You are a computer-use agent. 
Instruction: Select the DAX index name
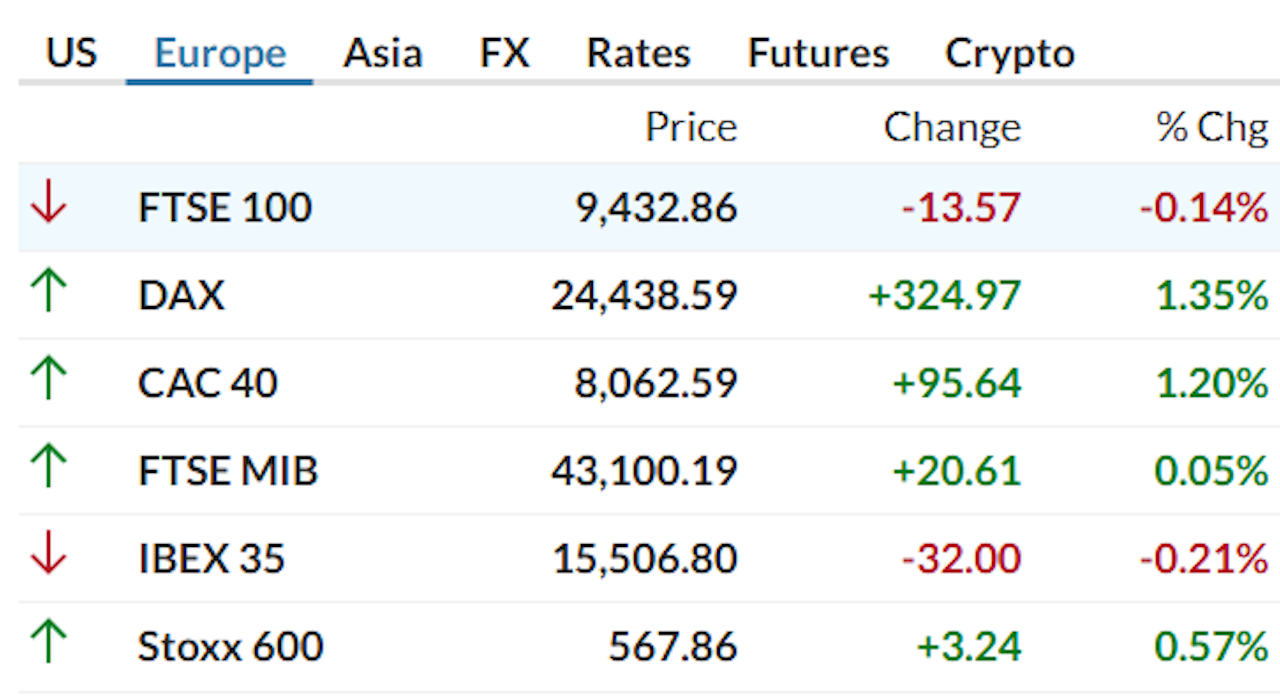point(182,294)
